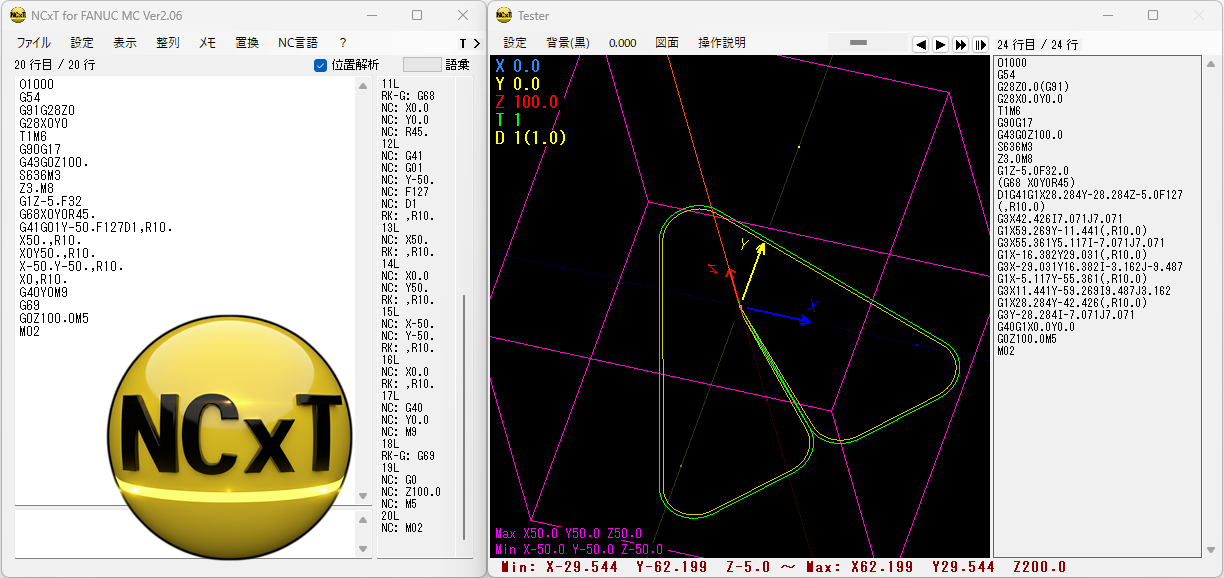This screenshot has height=578, width=1224.
Task: Open the NC言語 menu
Action: coord(297,43)
